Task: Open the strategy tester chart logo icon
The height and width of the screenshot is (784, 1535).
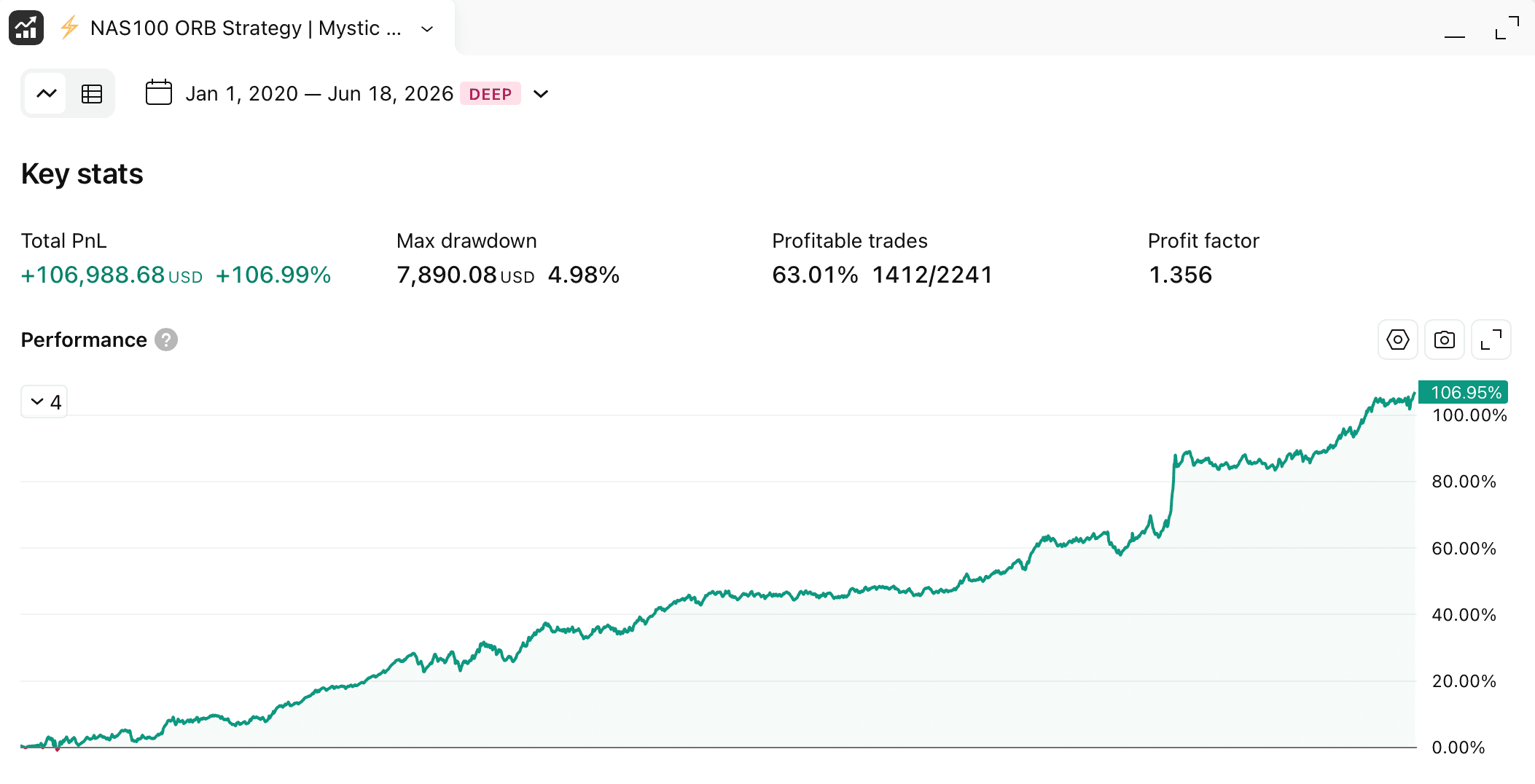Action: [x=26, y=28]
